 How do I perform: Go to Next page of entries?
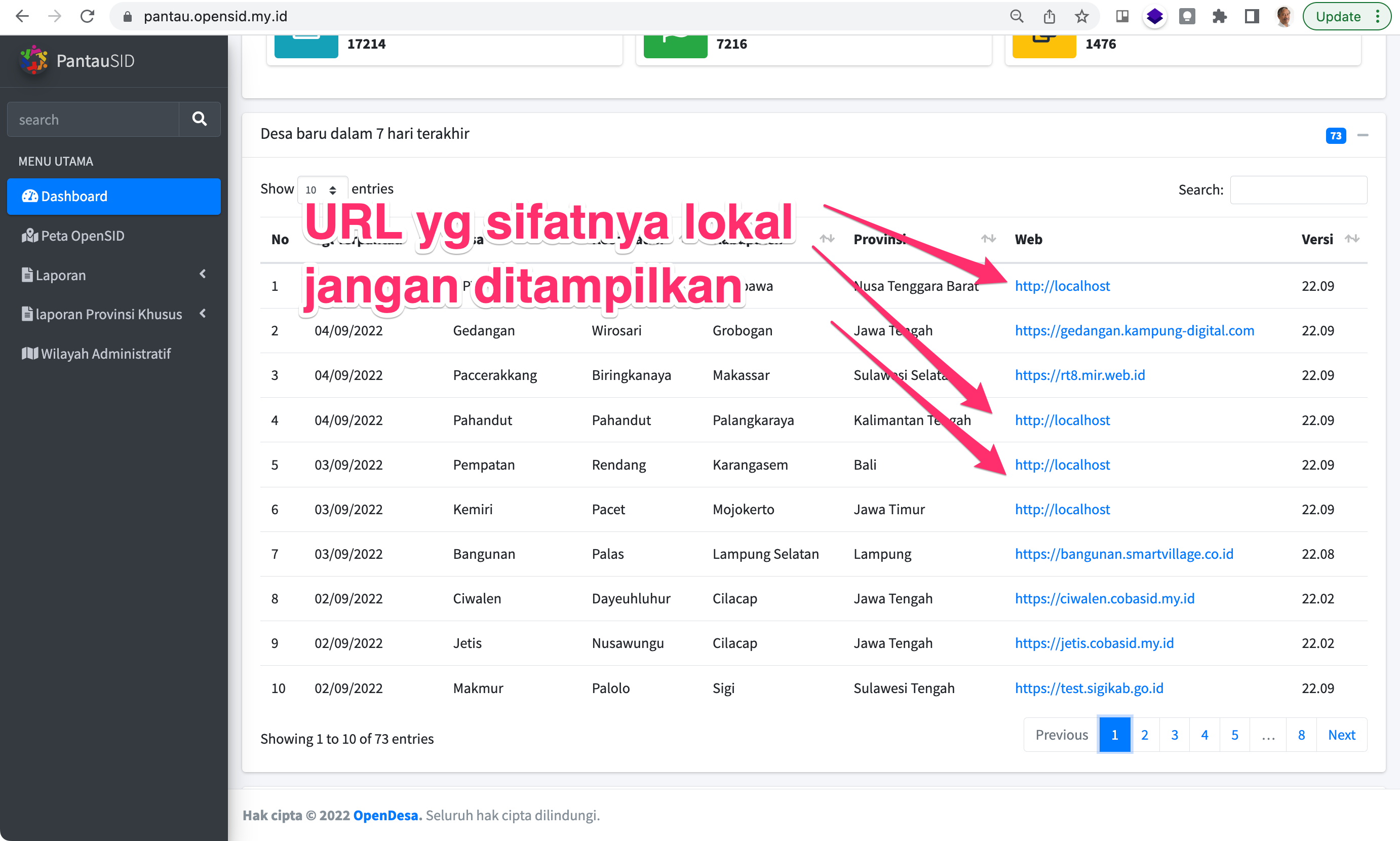pos(1341,735)
